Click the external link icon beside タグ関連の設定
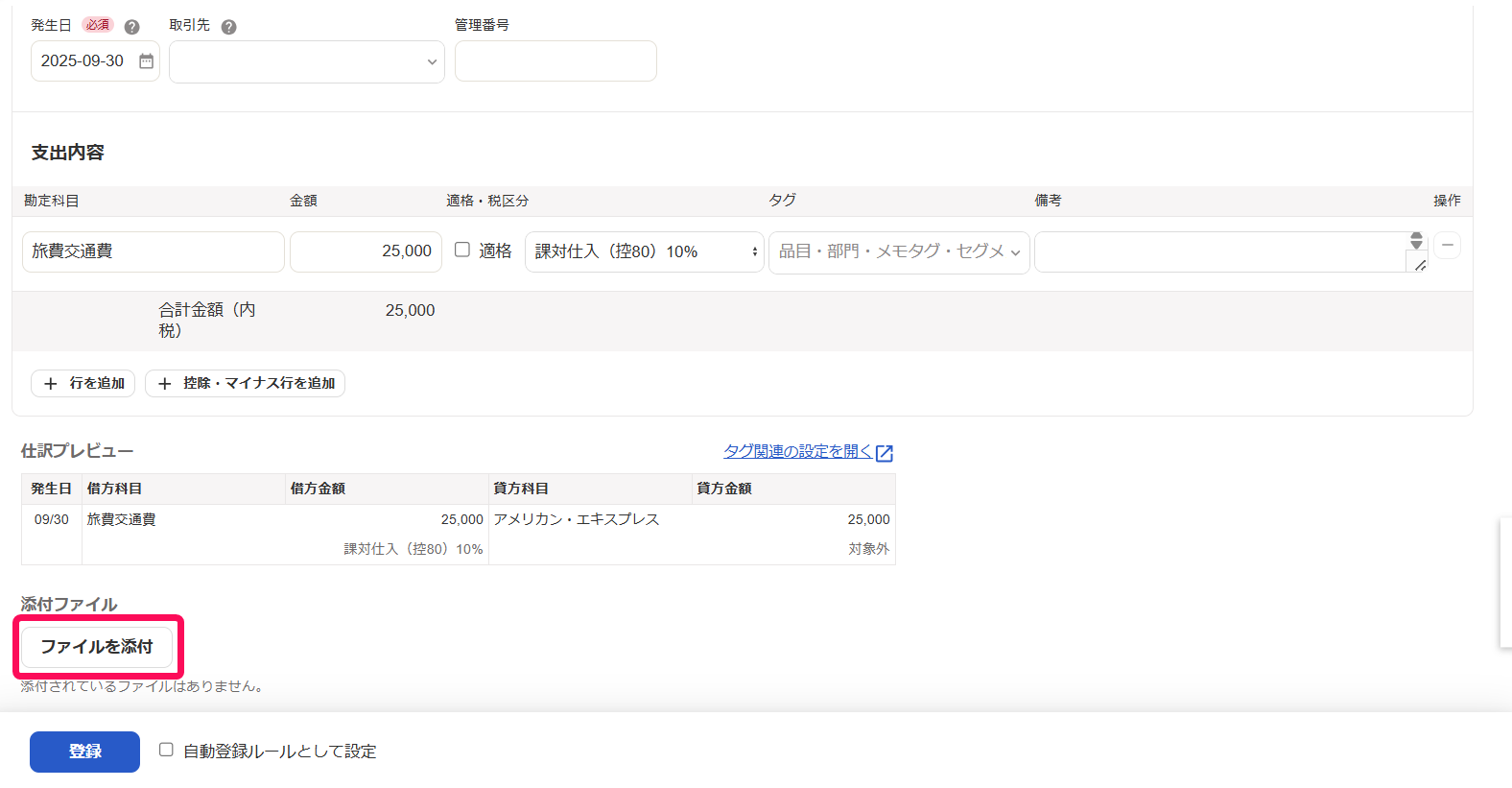The height and width of the screenshot is (788, 1512). pos(885,453)
